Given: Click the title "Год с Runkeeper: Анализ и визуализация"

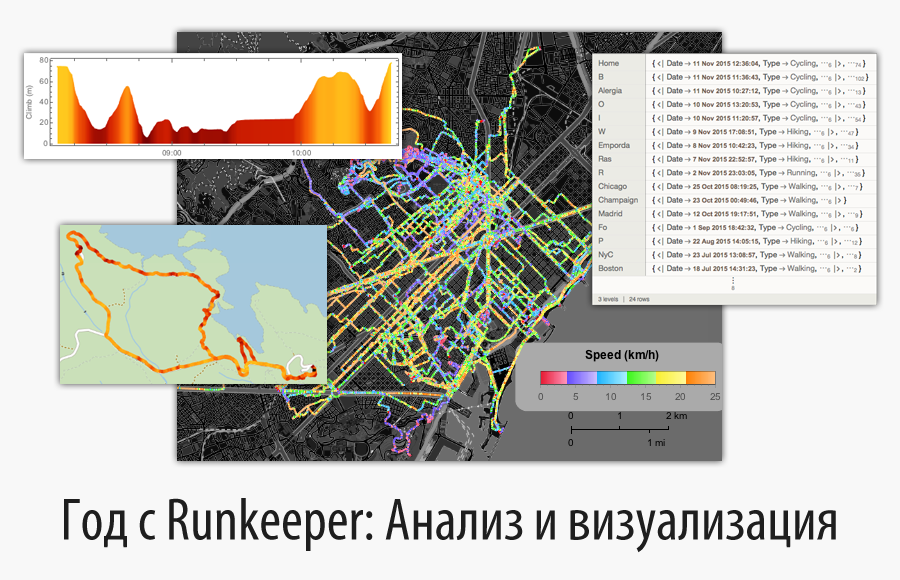Looking at the screenshot, I should 449,523.
